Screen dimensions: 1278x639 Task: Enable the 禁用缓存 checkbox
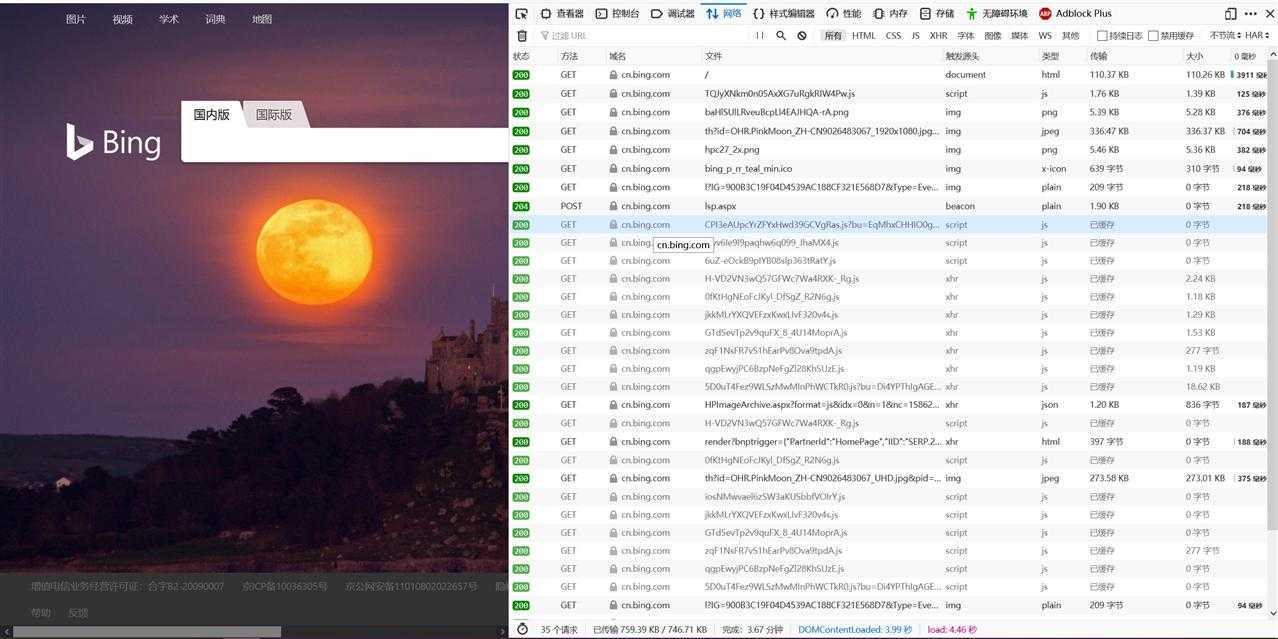pos(1154,36)
